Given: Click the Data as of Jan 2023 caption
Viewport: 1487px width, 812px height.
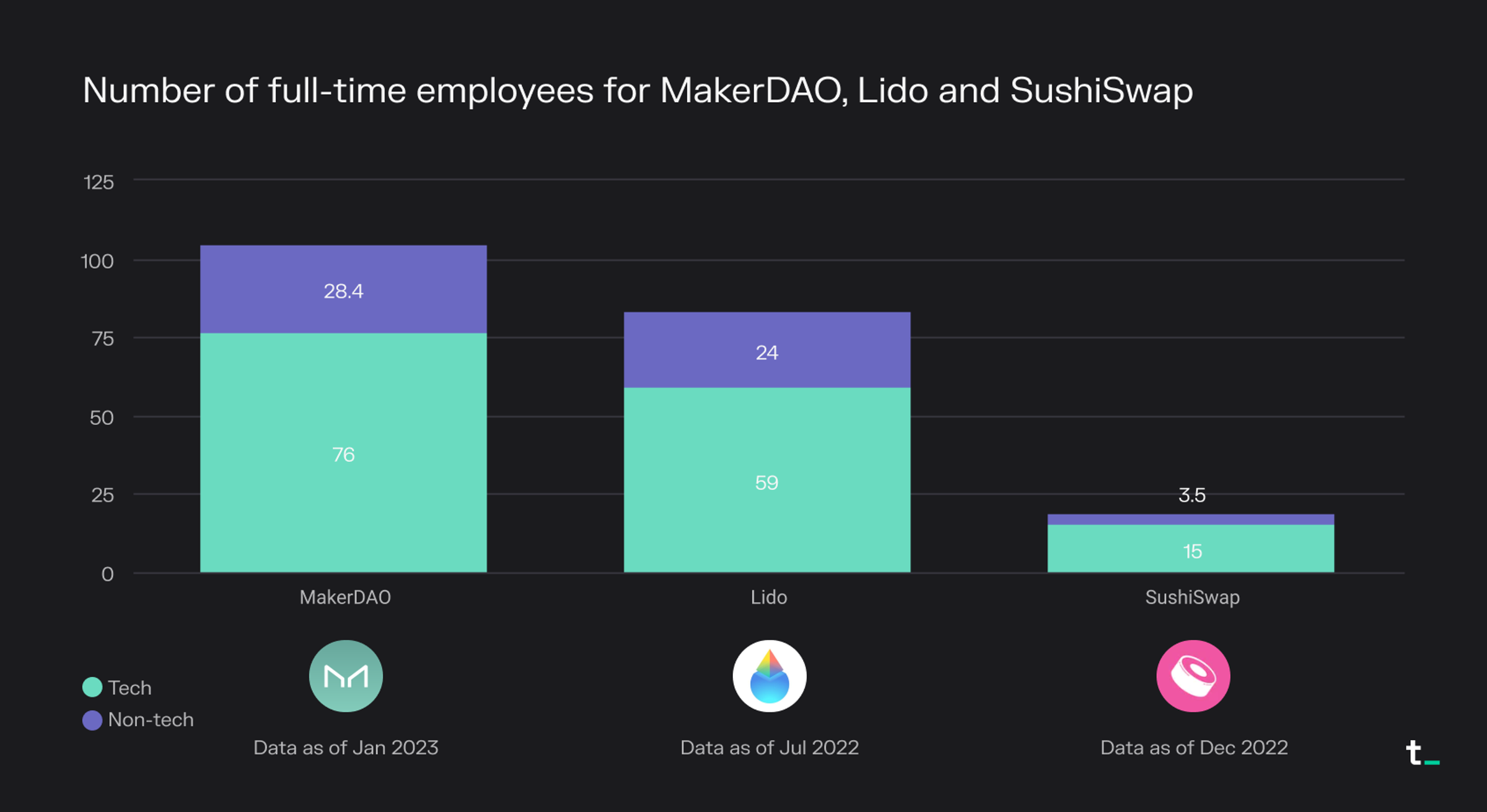Looking at the screenshot, I should pyautogui.click(x=346, y=748).
